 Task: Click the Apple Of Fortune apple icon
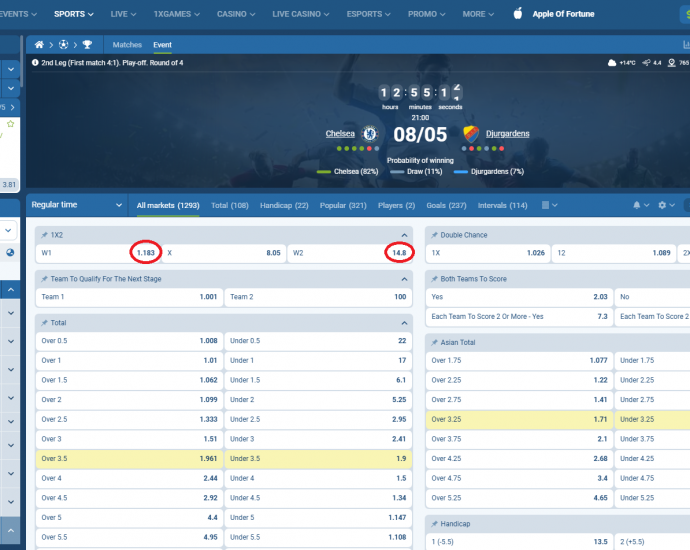pyautogui.click(x=518, y=14)
